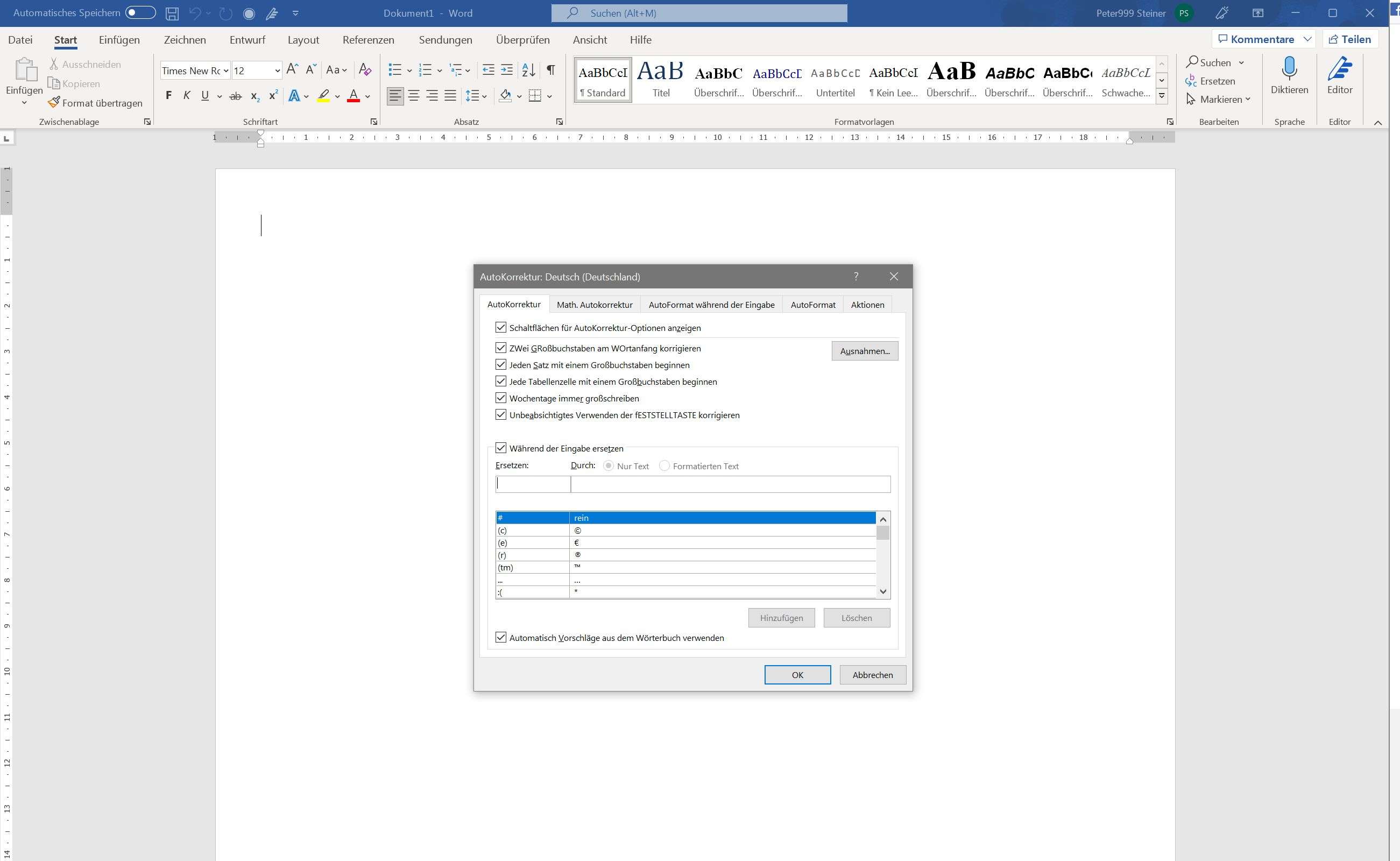Click the strikethrough text icon
This screenshot has height=861, width=1400.
pyautogui.click(x=235, y=96)
